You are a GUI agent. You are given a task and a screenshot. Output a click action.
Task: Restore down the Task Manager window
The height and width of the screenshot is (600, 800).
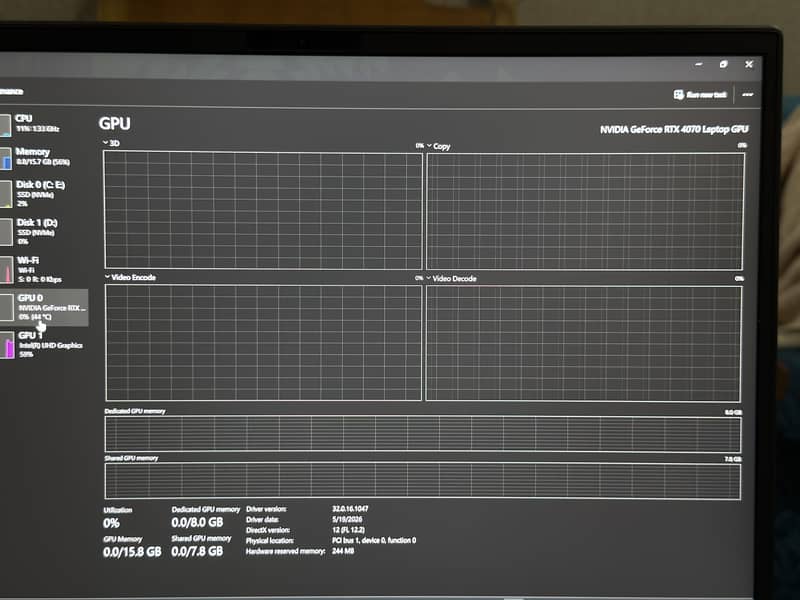pyautogui.click(x=723, y=64)
